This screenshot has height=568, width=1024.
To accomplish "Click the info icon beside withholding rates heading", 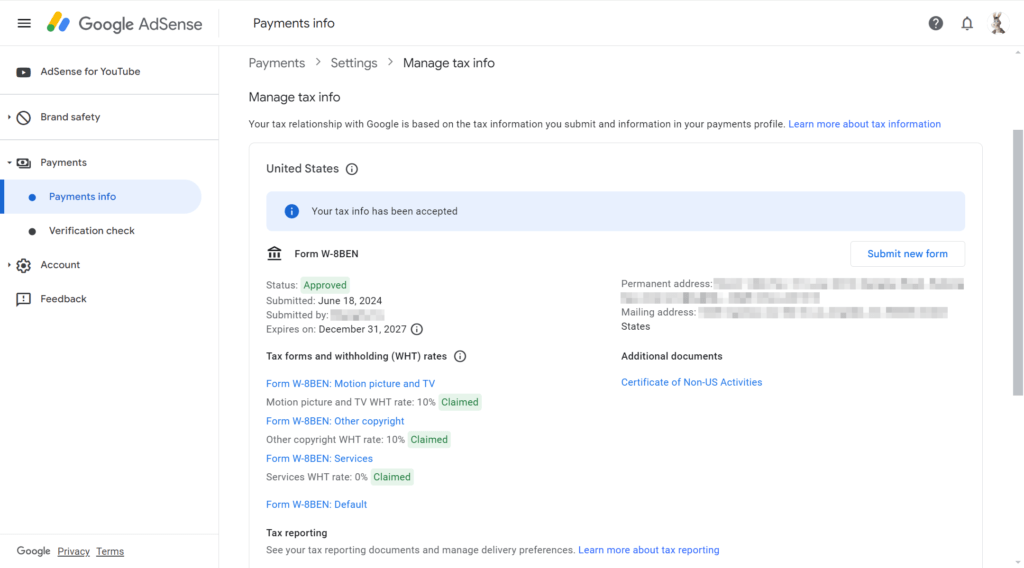I will (460, 356).
